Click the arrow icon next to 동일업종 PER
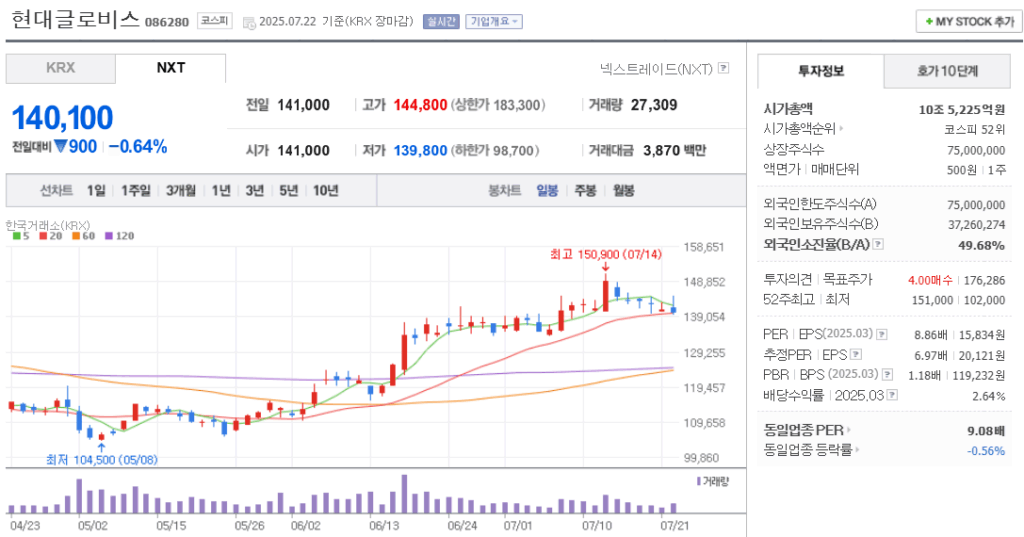 pos(849,430)
